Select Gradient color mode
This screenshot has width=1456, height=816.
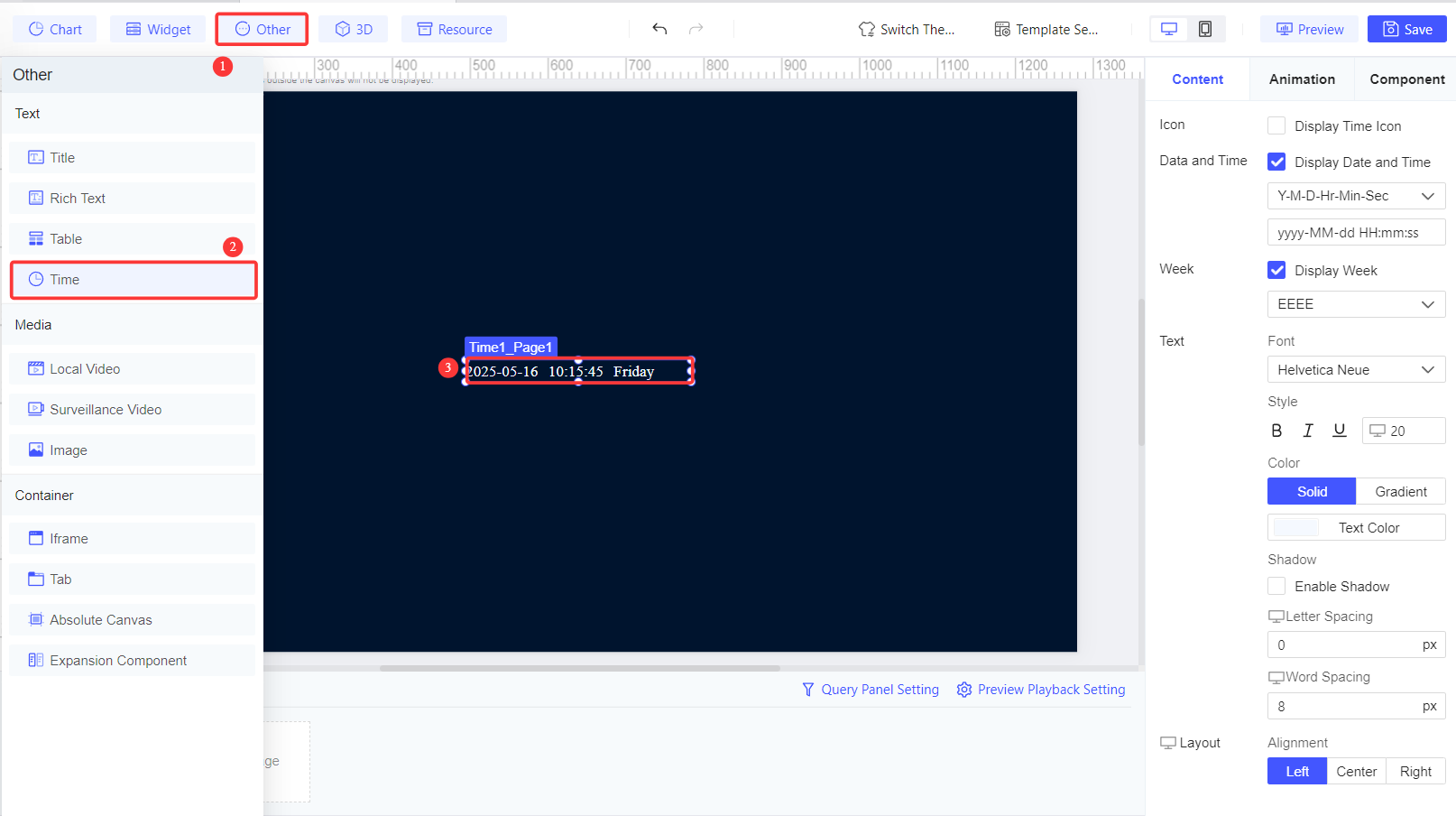click(1401, 491)
